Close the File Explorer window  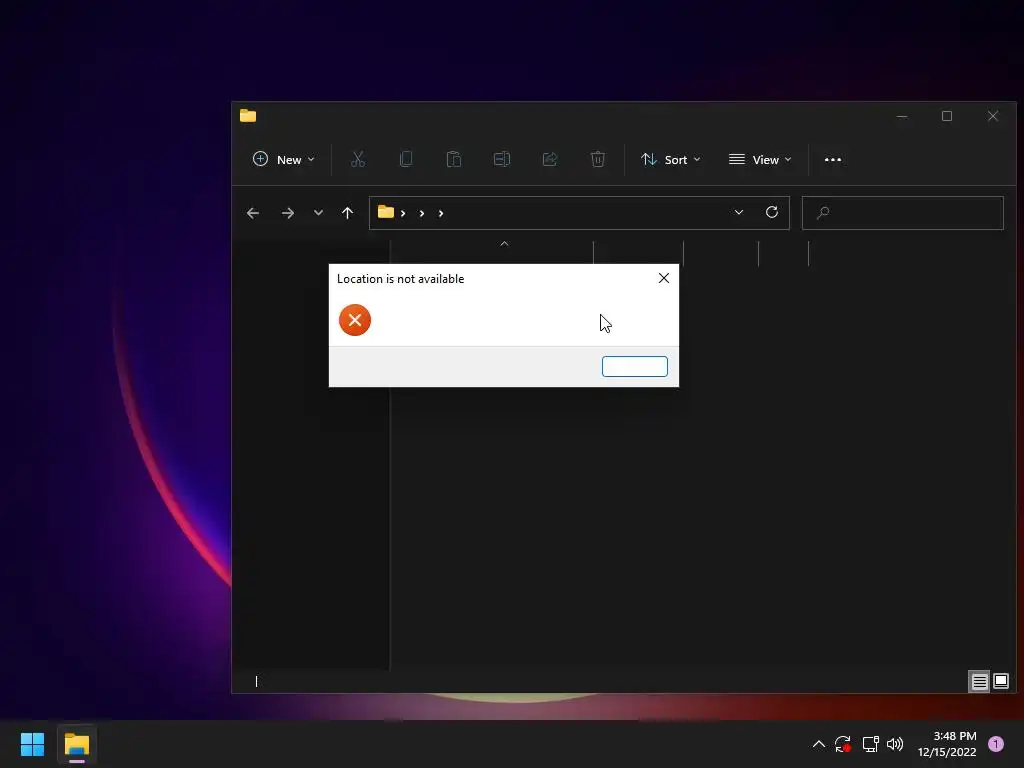tap(993, 116)
